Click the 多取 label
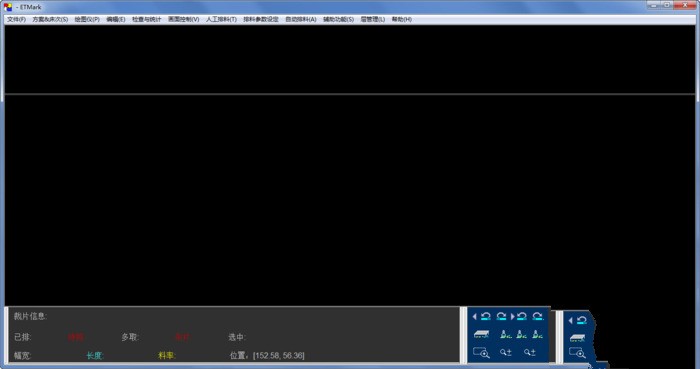700x369 pixels. (x=130, y=337)
